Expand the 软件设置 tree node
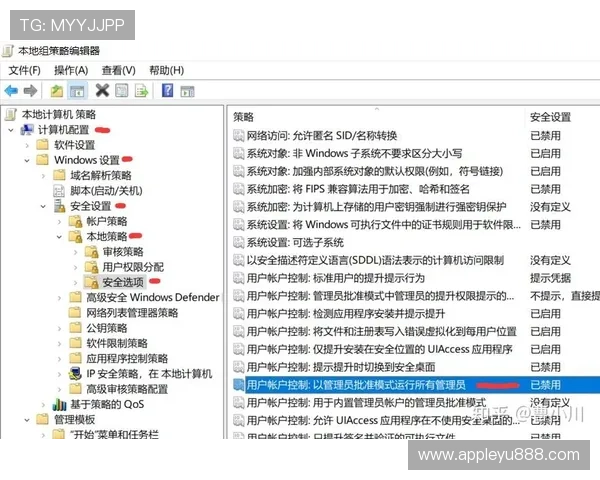This screenshot has height=480, width=600. pyautogui.click(x=27, y=145)
